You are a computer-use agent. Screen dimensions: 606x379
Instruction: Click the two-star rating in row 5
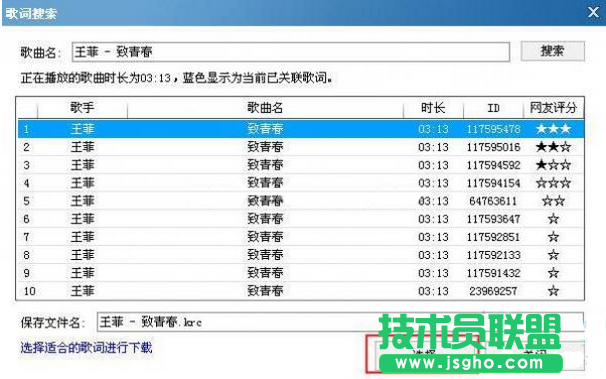[x=553, y=201]
